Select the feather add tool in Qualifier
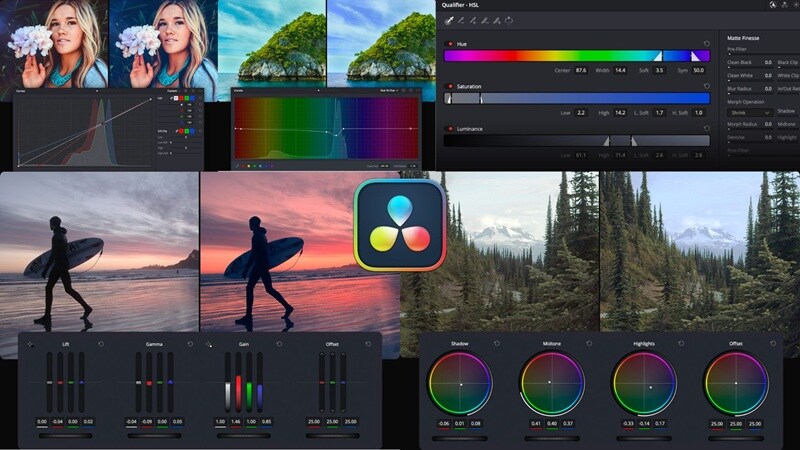 [x=496, y=20]
